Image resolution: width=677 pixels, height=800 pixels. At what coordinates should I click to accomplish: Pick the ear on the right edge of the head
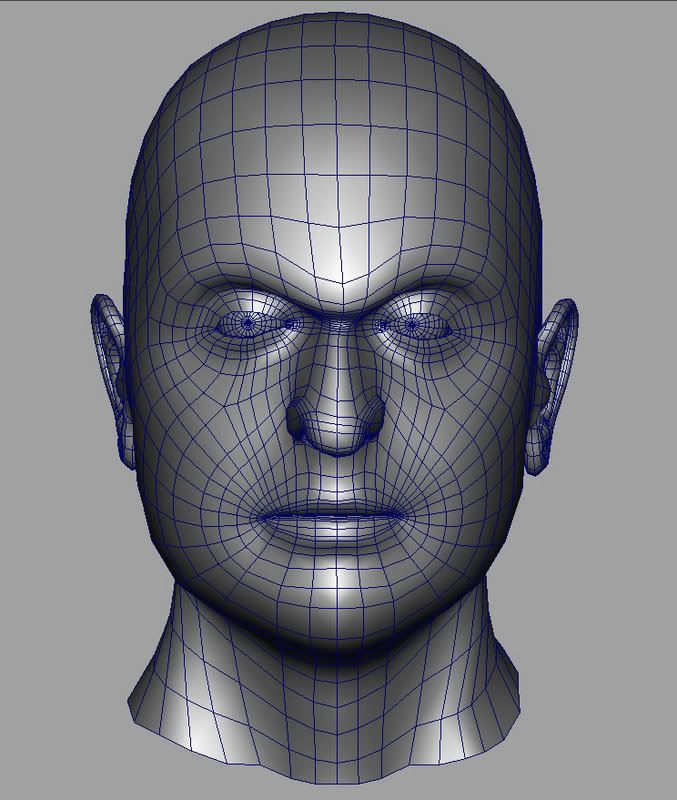click(x=556, y=375)
